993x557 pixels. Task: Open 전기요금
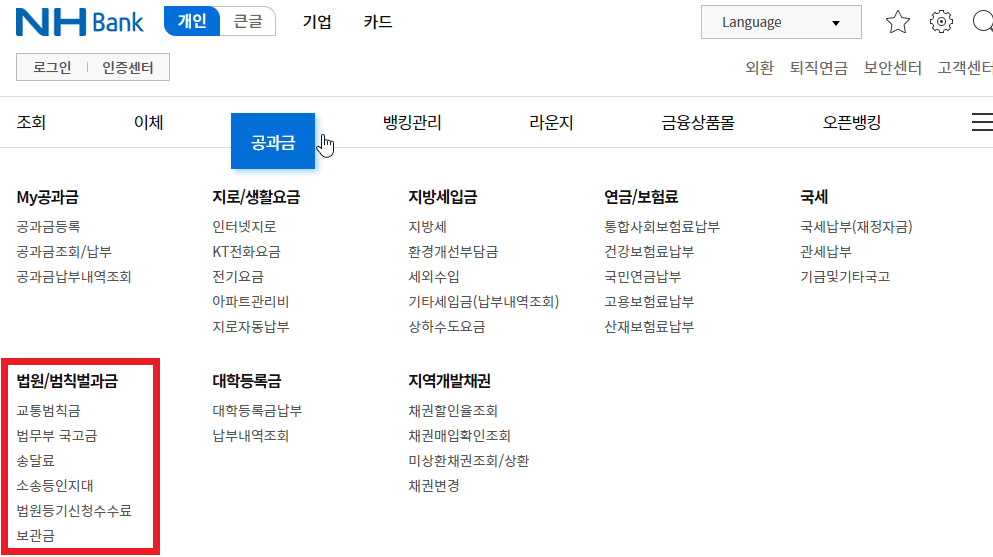[x=237, y=277]
